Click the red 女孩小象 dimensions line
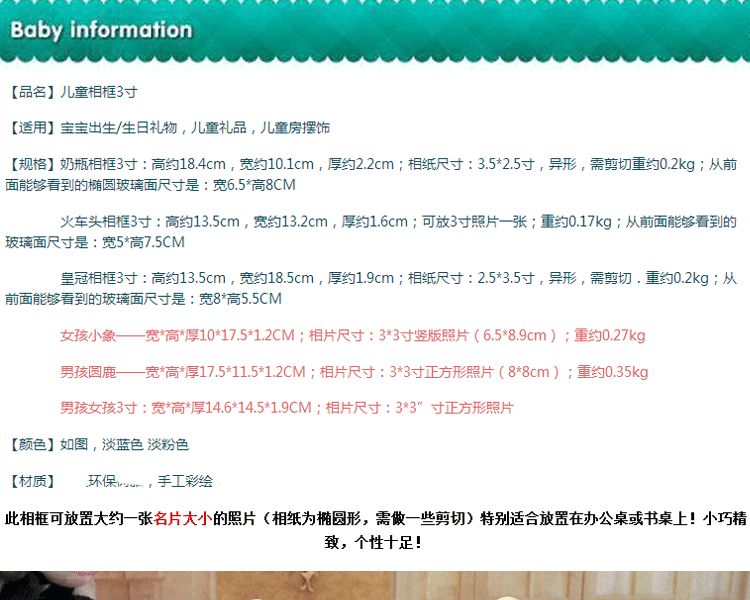This screenshot has height=600, width=750. pos(353,335)
